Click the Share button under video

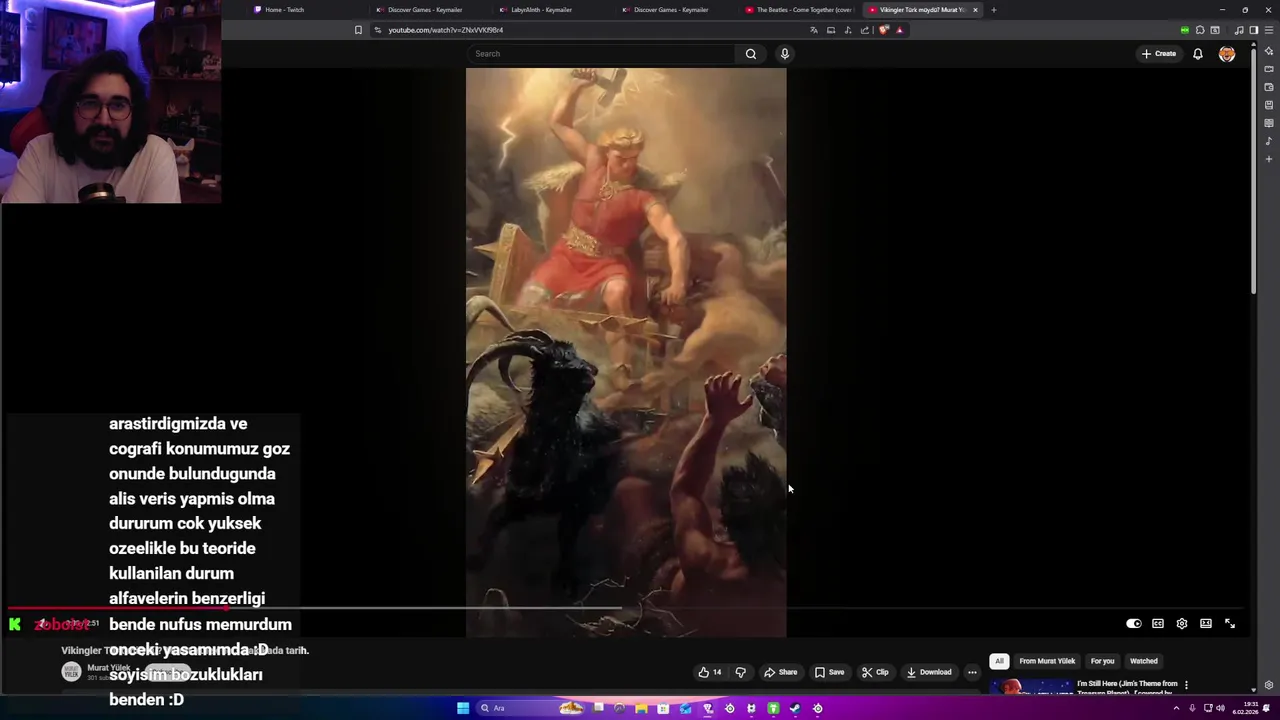[x=781, y=672]
